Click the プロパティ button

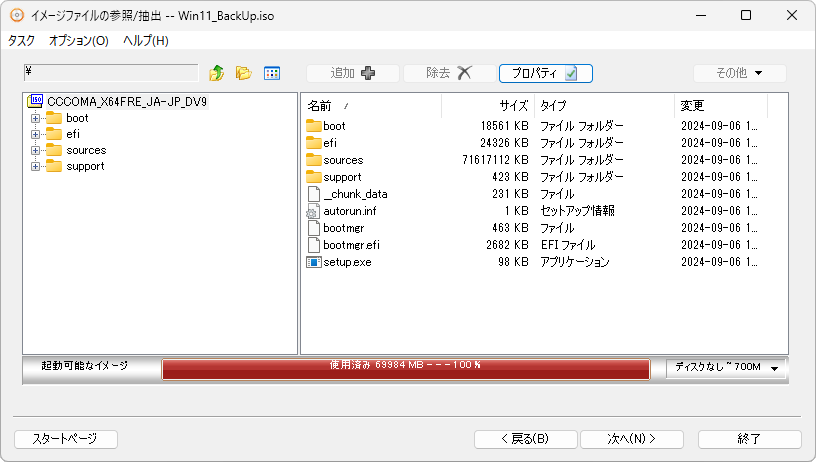coord(545,73)
